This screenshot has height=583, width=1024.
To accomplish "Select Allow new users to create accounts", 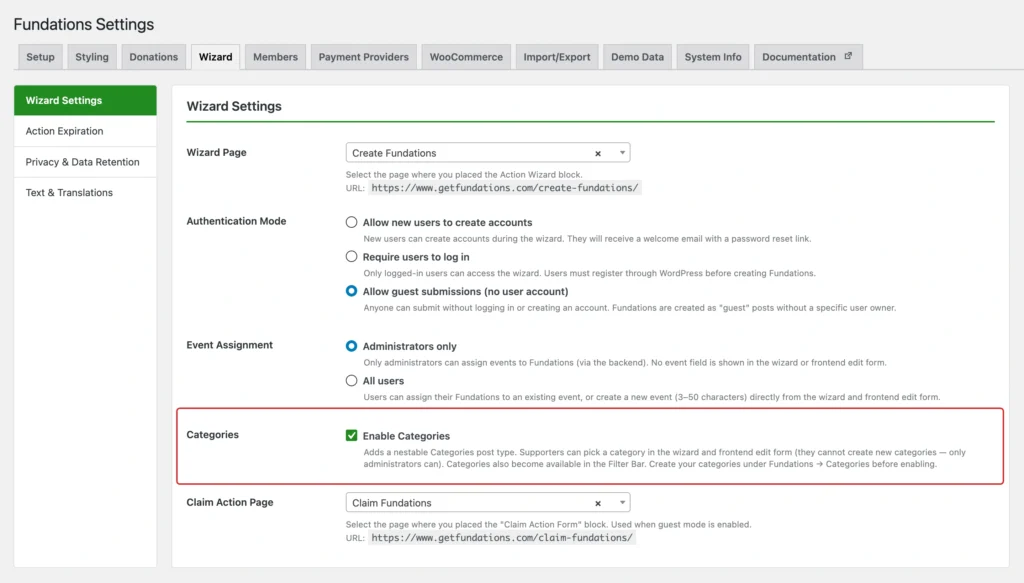I will coord(351,222).
